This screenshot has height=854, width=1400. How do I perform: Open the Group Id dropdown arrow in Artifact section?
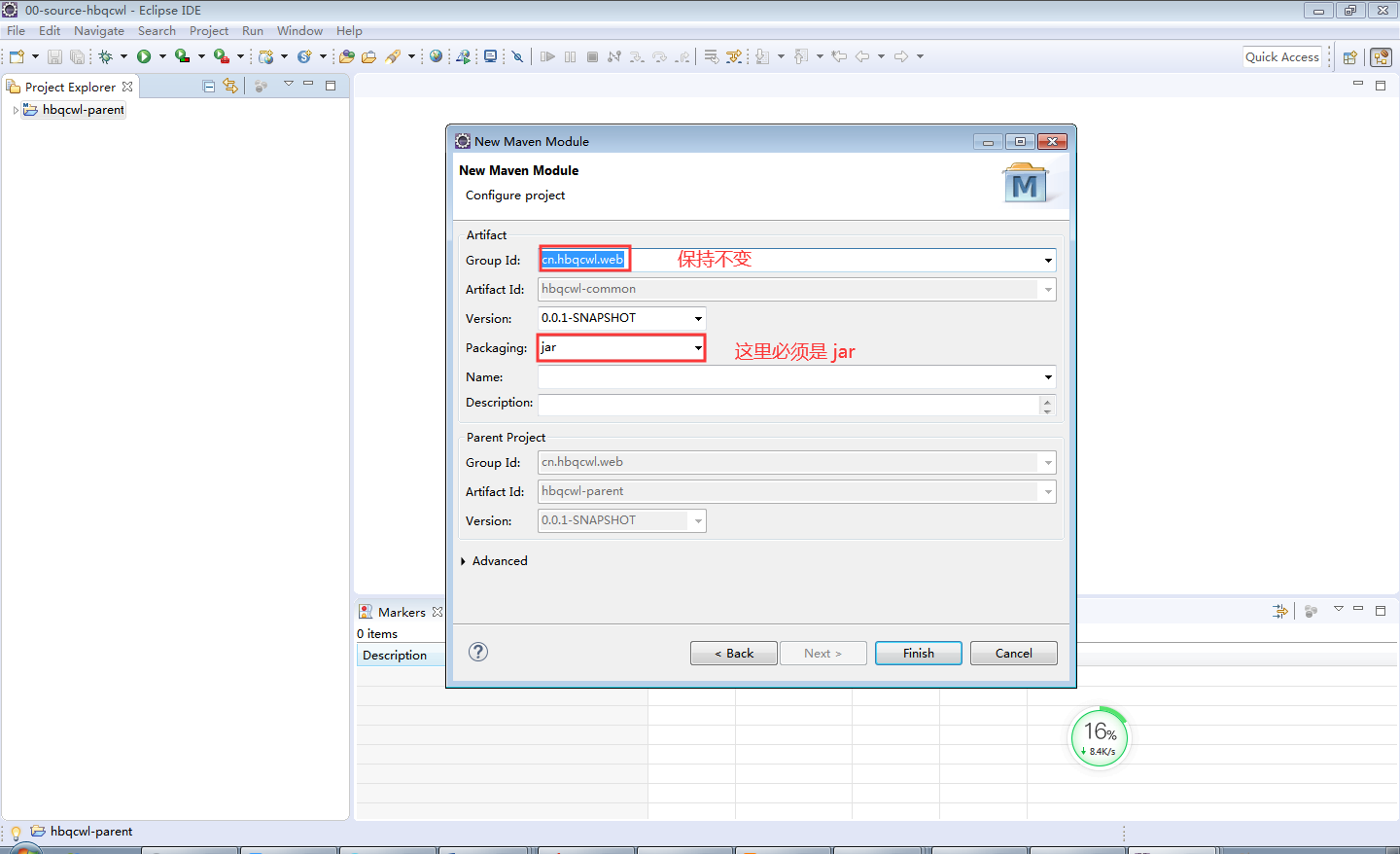(1048, 260)
